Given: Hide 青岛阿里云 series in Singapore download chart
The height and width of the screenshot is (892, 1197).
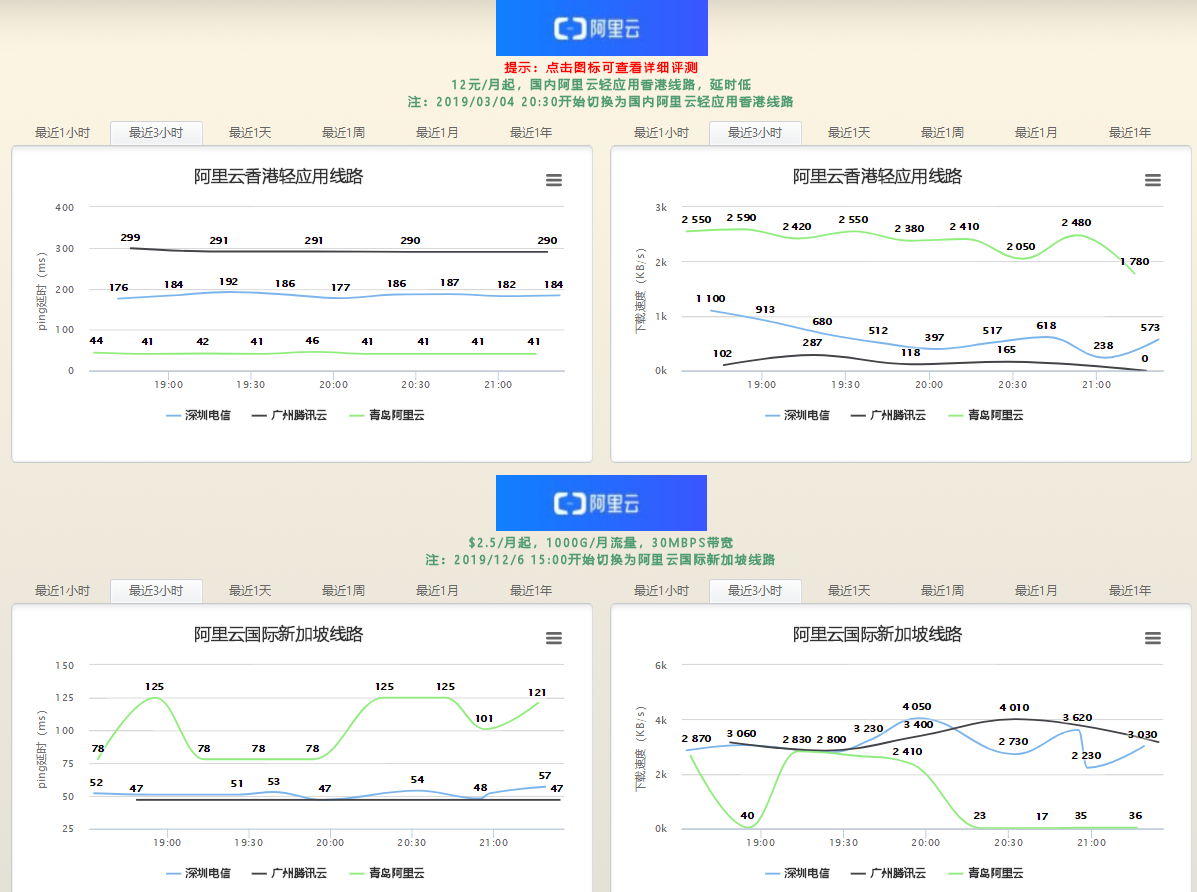Looking at the screenshot, I should (986, 873).
